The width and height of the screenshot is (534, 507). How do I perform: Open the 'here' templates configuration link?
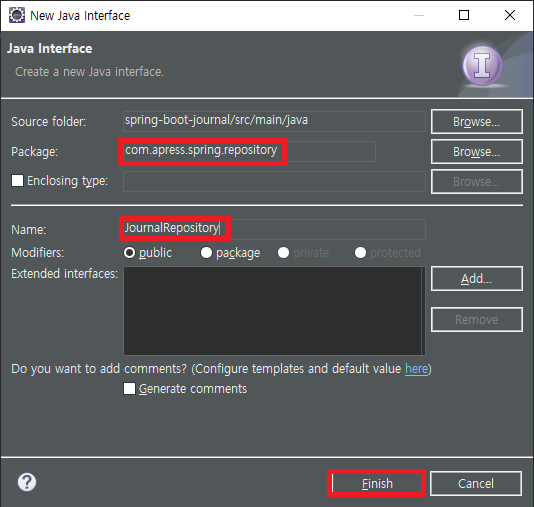(x=416, y=369)
